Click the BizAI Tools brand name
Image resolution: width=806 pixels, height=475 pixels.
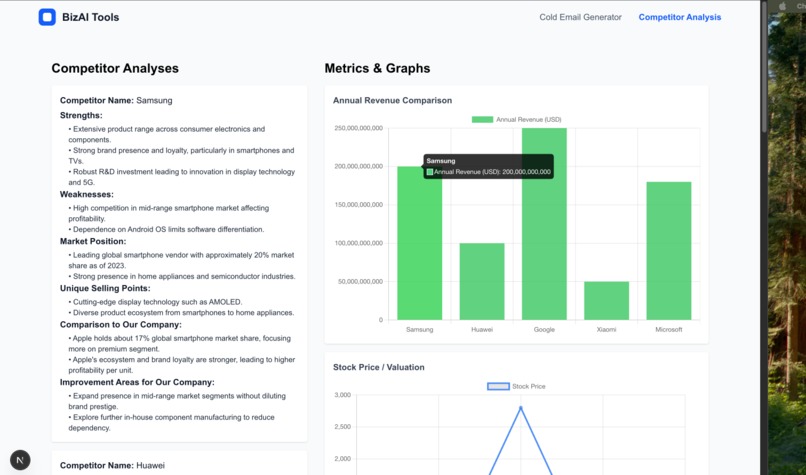pyautogui.click(x=90, y=17)
